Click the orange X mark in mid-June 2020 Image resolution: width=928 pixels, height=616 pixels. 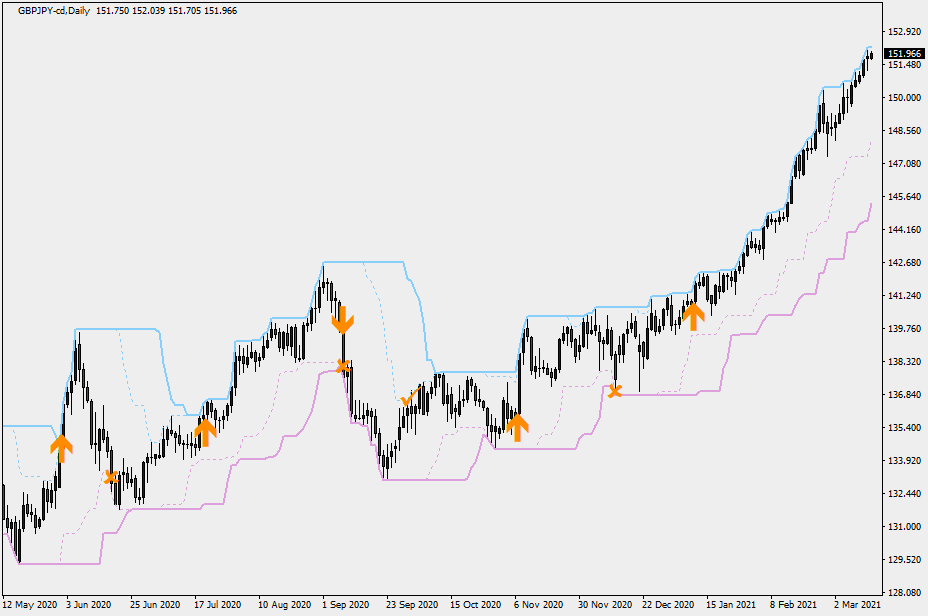pos(111,477)
